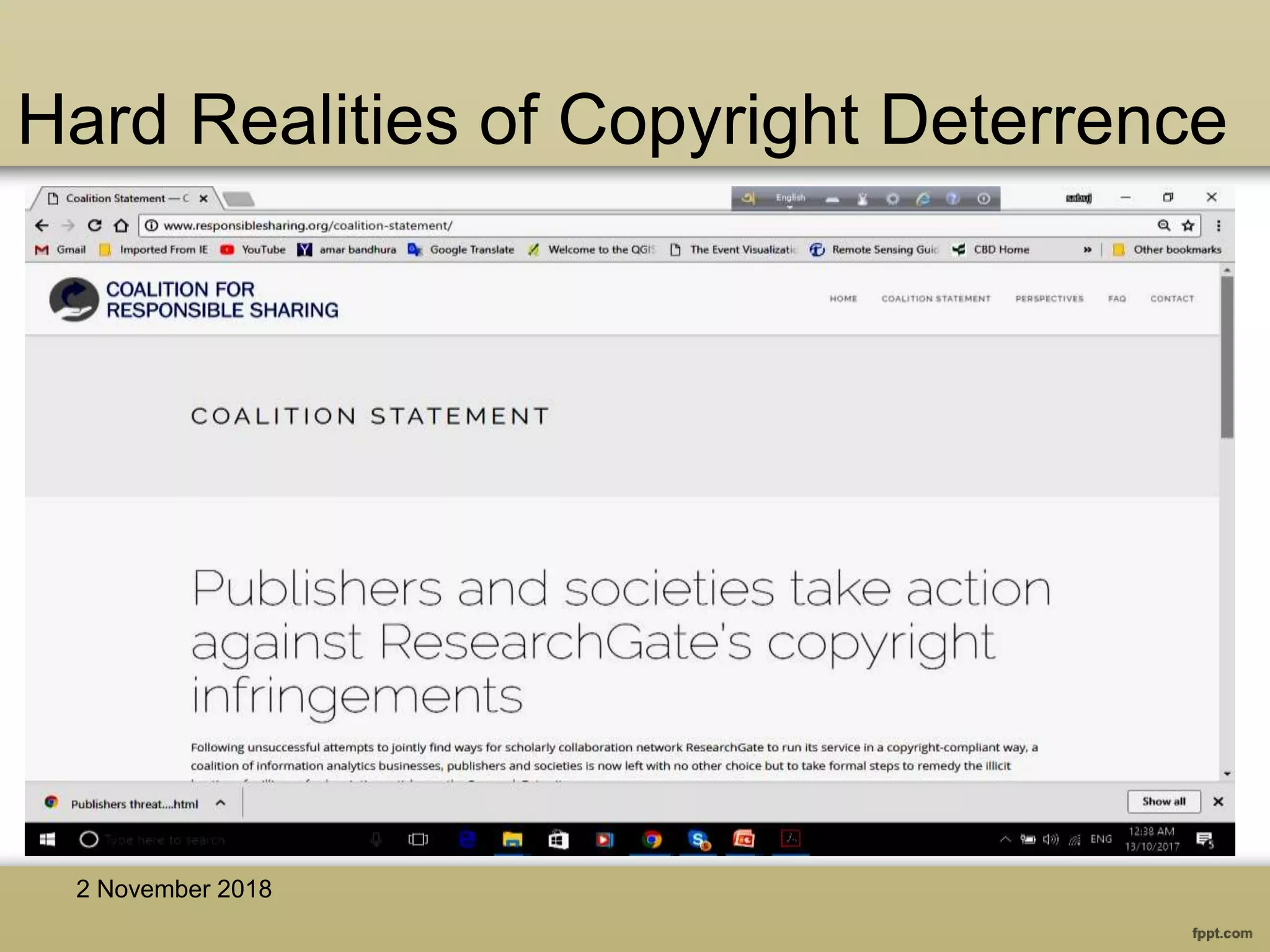
Task: Open the Action Center notifications icon
Action: tap(1204, 840)
